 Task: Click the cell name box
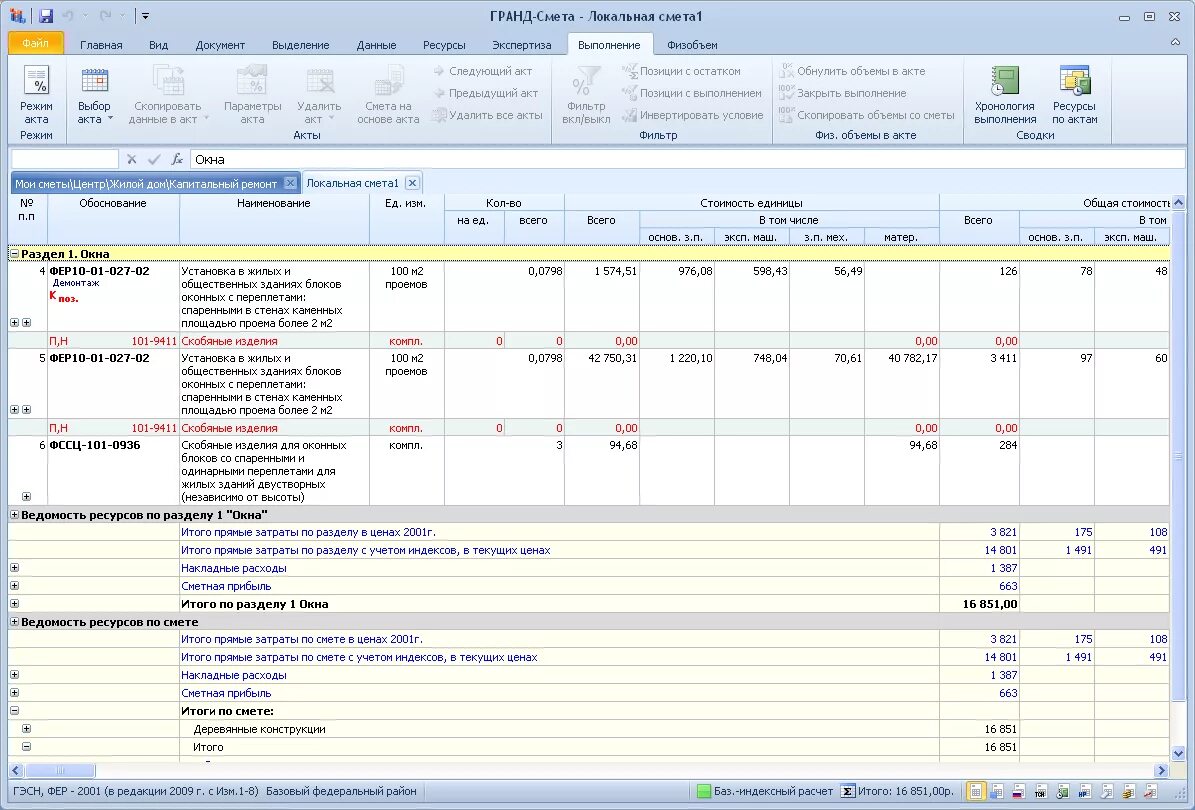pos(65,159)
